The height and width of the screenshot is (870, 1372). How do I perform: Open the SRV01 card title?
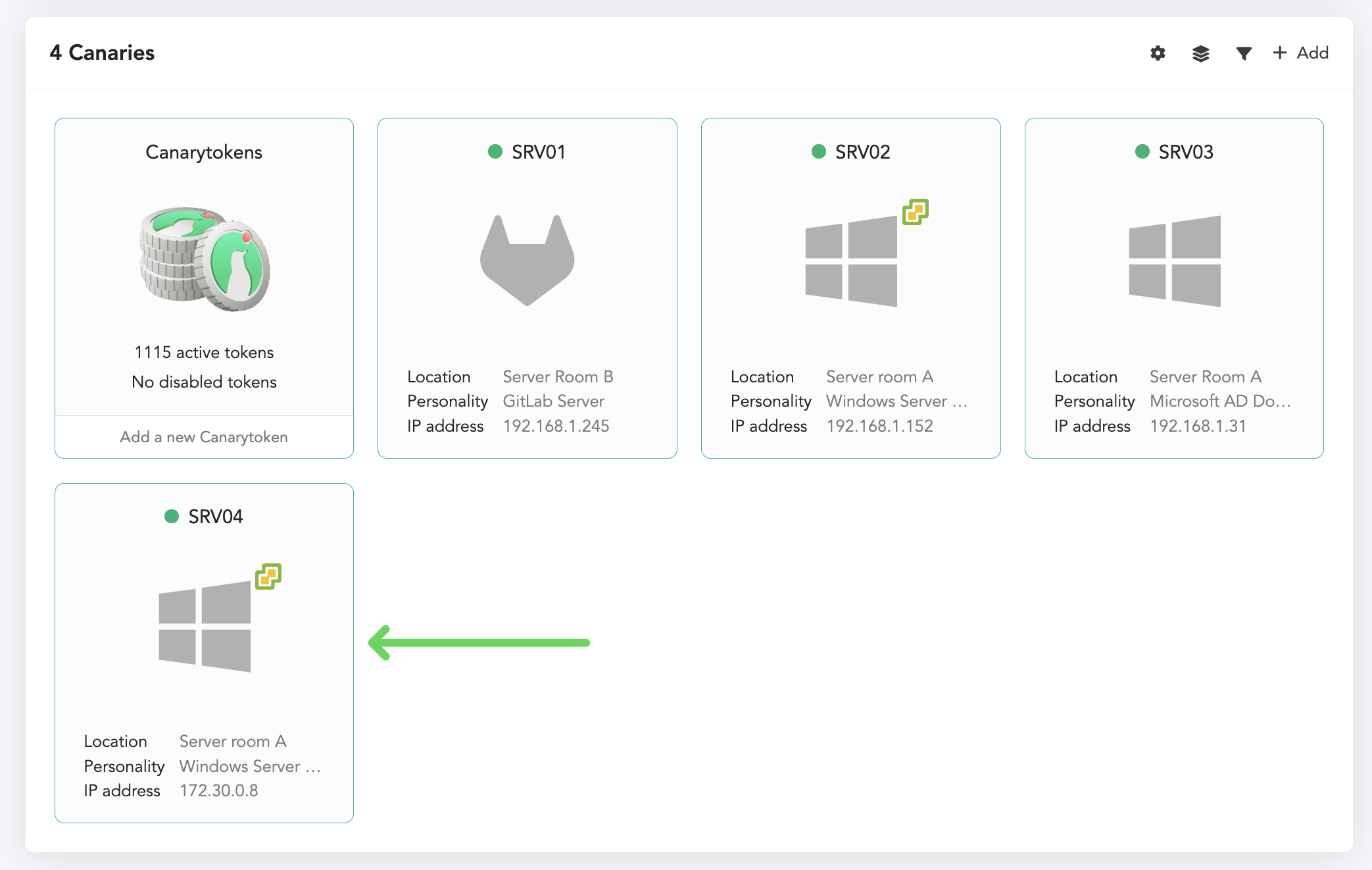pyautogui.click(x=539, y=152)
